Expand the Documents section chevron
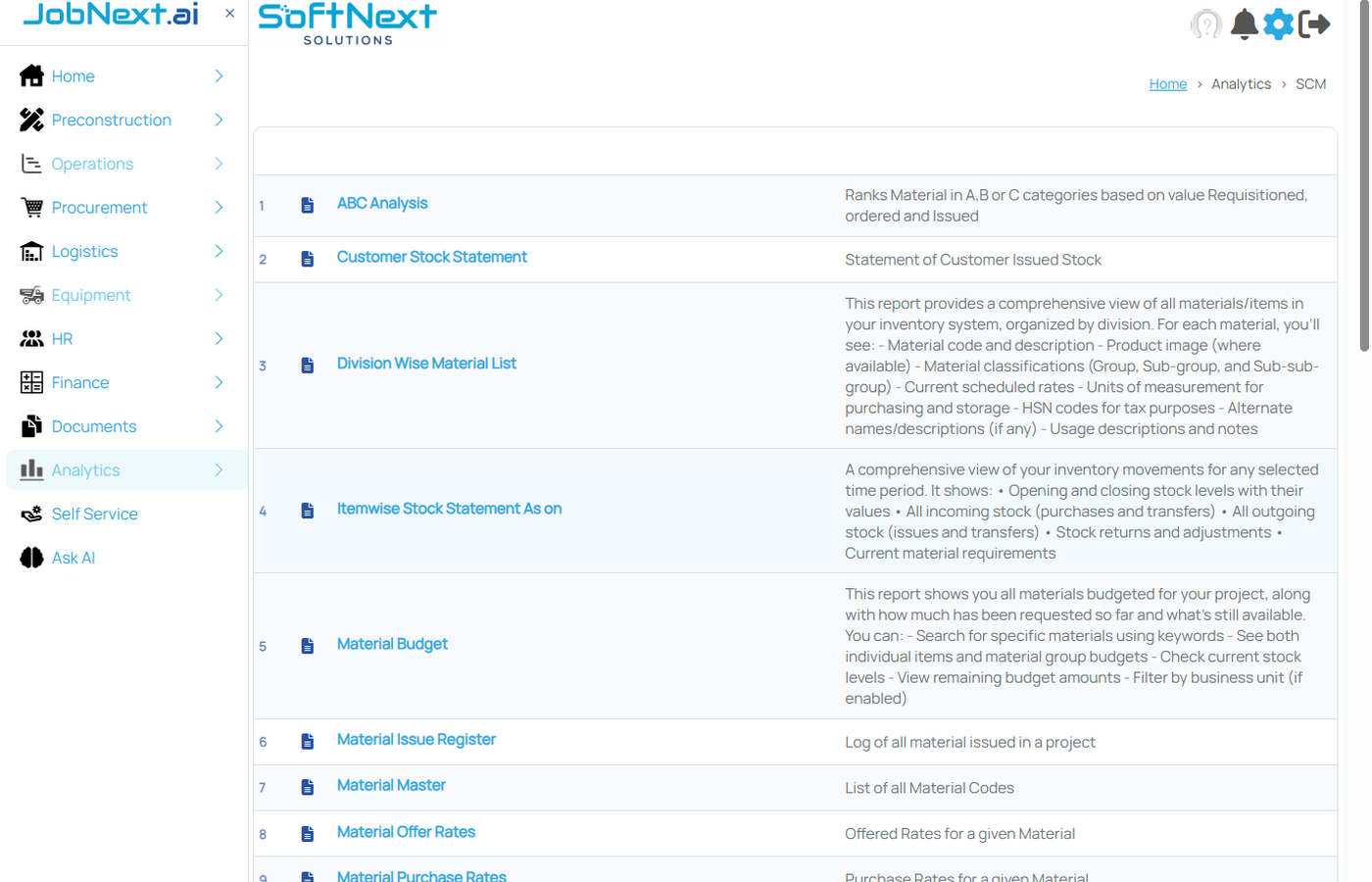 pyautogui.click(x=220, y=426)
